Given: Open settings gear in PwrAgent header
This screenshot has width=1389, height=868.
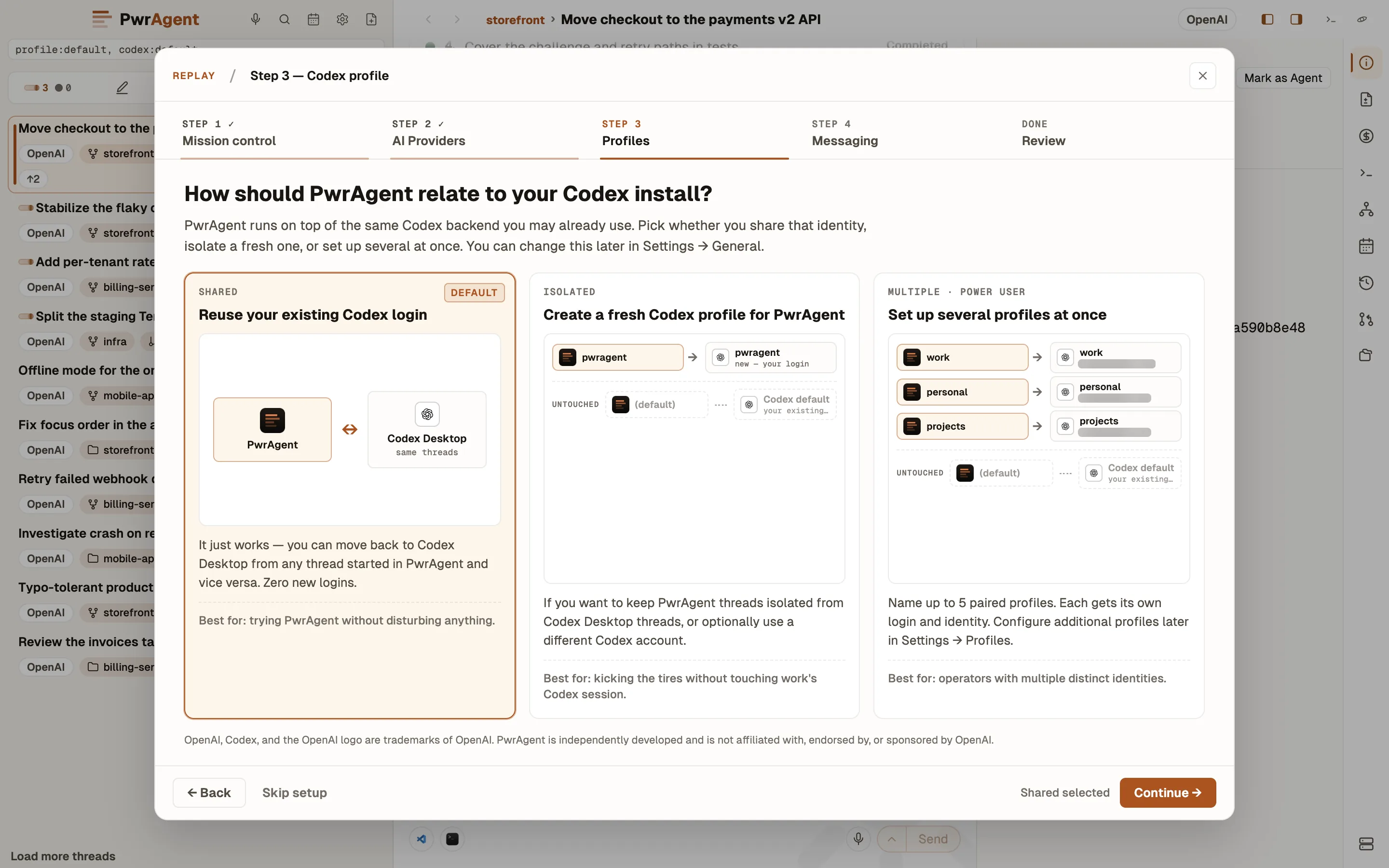Looking at the screenshot, I should click(x=342, y=19).
